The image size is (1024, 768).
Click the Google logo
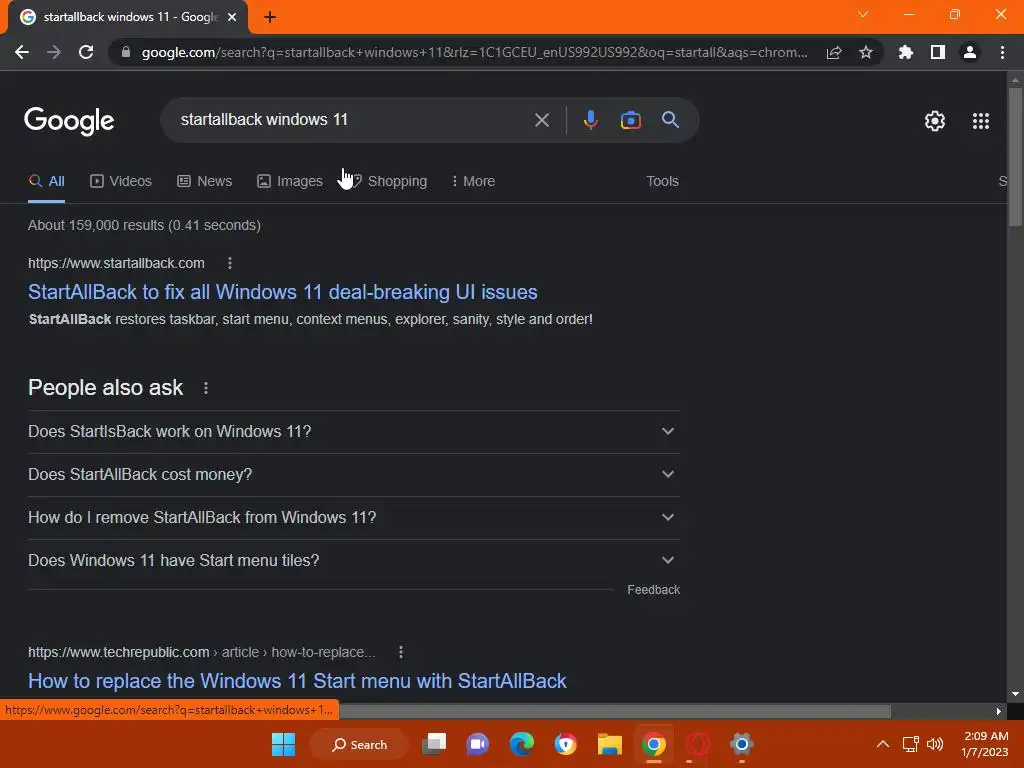pos(69,121)
